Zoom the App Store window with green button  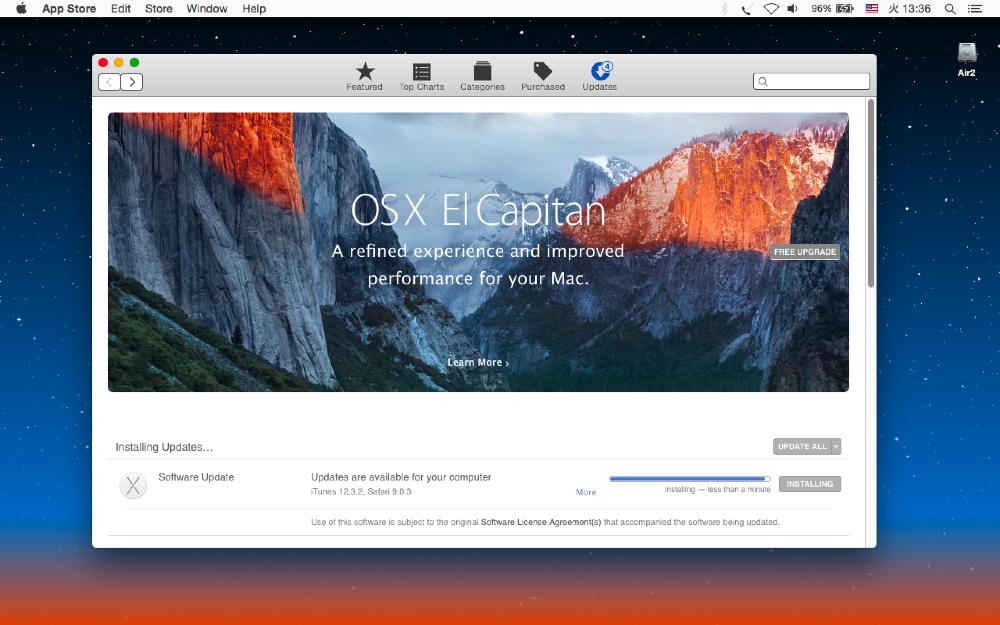[135, 62]
